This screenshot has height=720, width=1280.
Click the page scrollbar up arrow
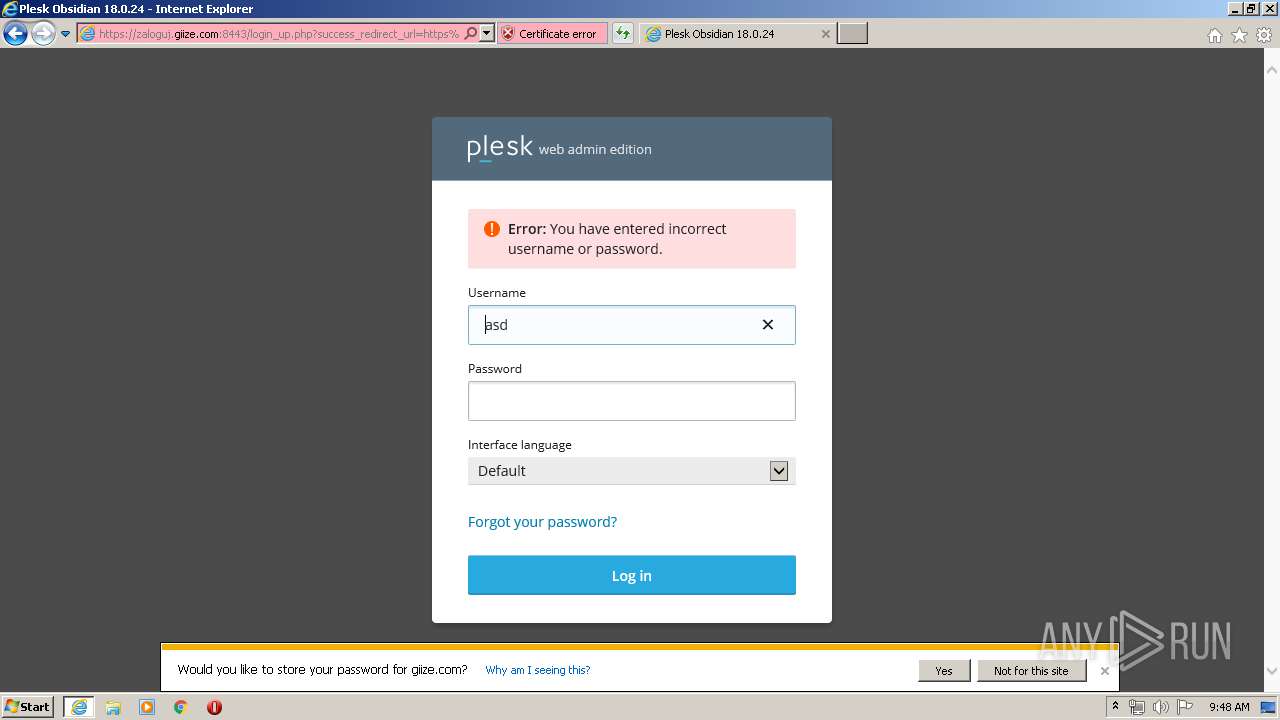pos(1272,71)
